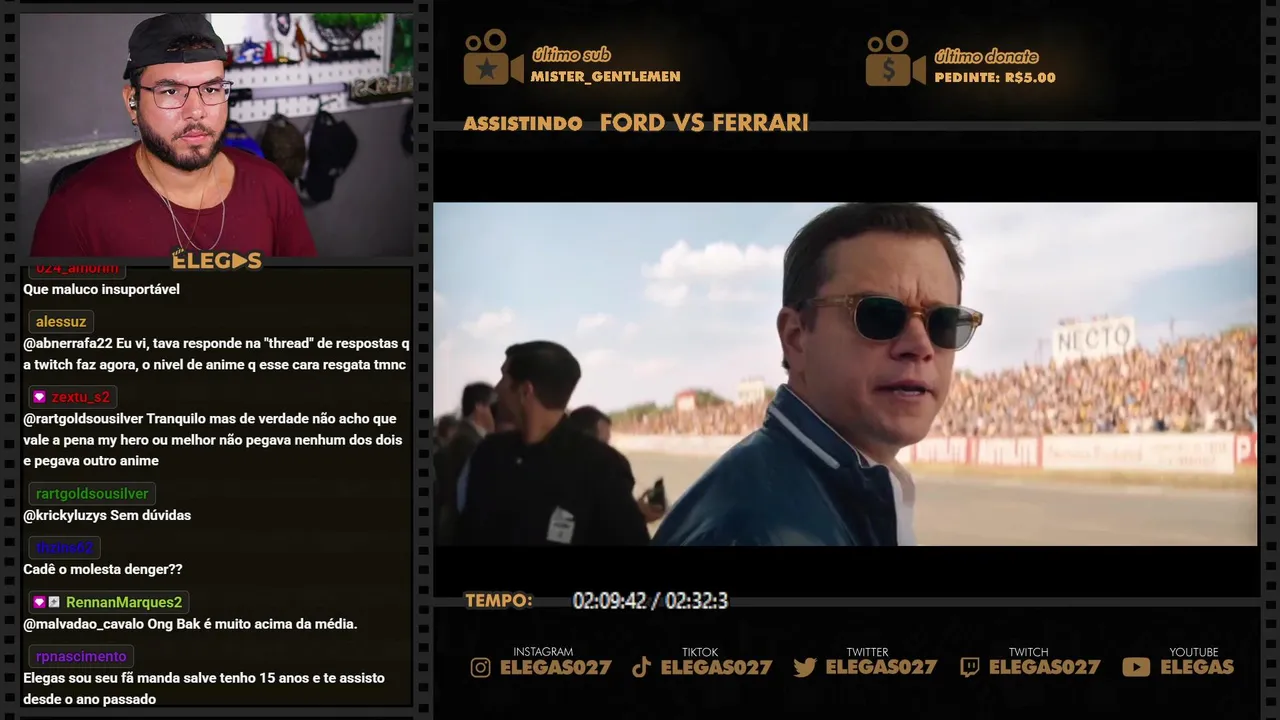Image resolution: width=1280 pixels, height=720 pixels.
Task: Click the elapsed time 02:09:42
Action: (611, 601)
